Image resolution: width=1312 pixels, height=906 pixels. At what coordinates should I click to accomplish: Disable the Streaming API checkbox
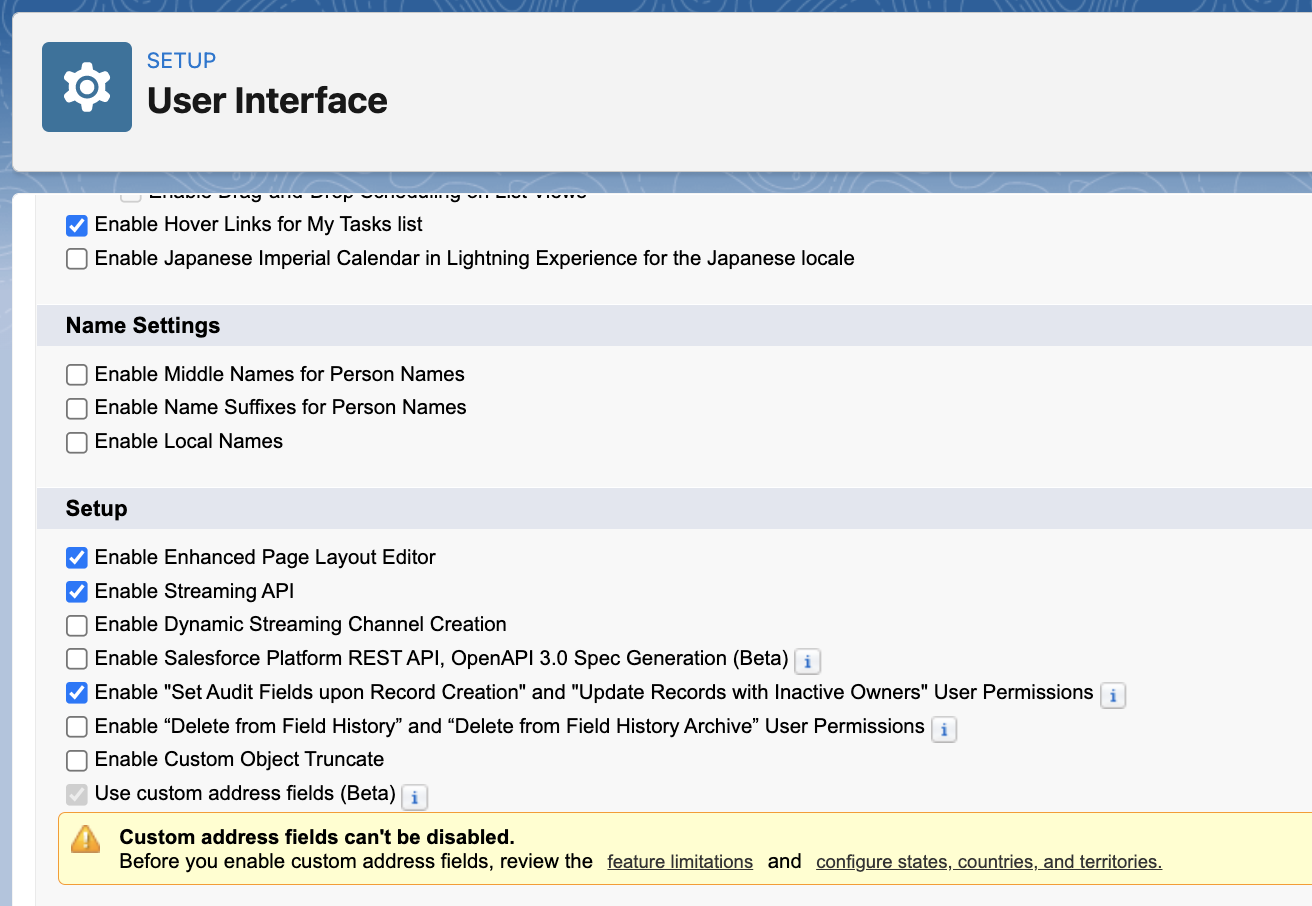[x=76, y=591]
